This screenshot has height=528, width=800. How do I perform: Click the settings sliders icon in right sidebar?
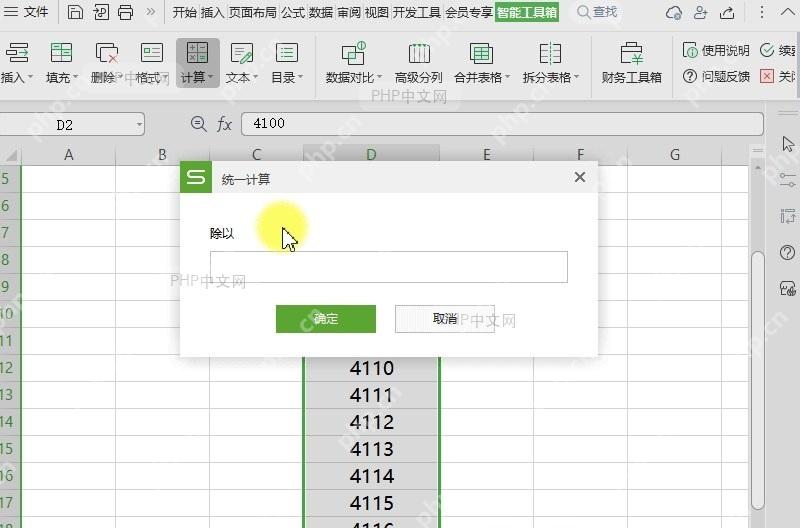788,180
